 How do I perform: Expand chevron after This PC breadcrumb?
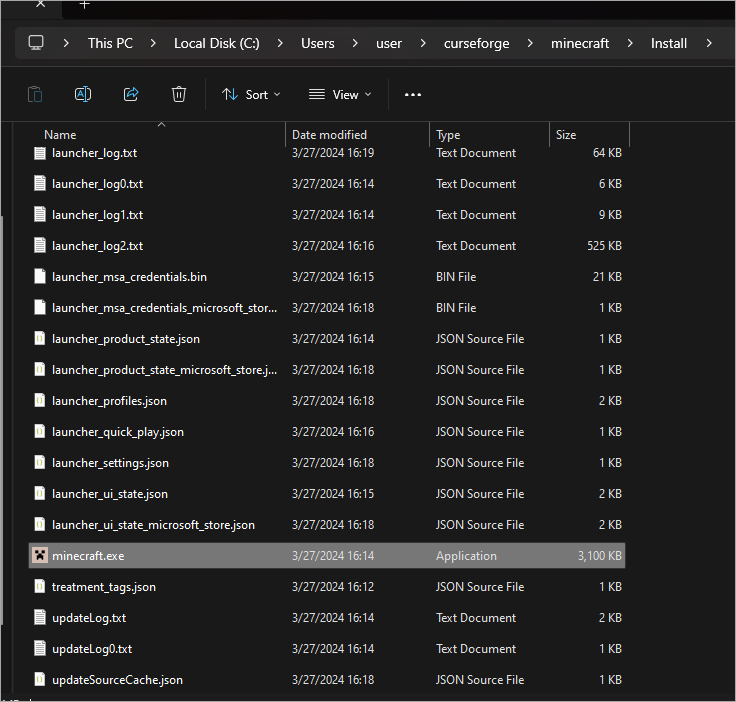153,43
